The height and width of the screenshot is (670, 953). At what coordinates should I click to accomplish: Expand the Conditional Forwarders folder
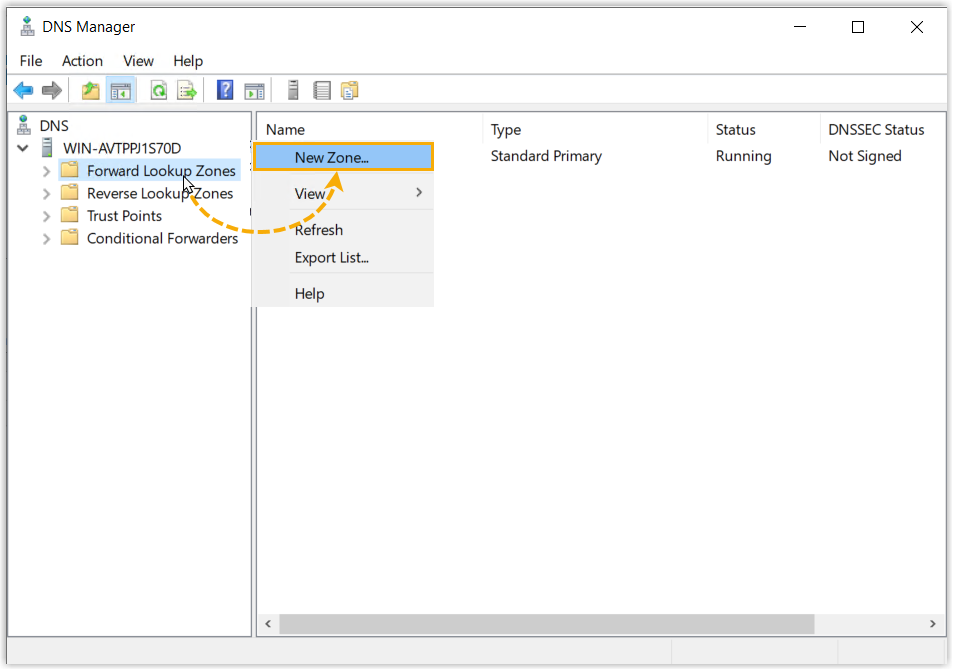pos(46,238)
